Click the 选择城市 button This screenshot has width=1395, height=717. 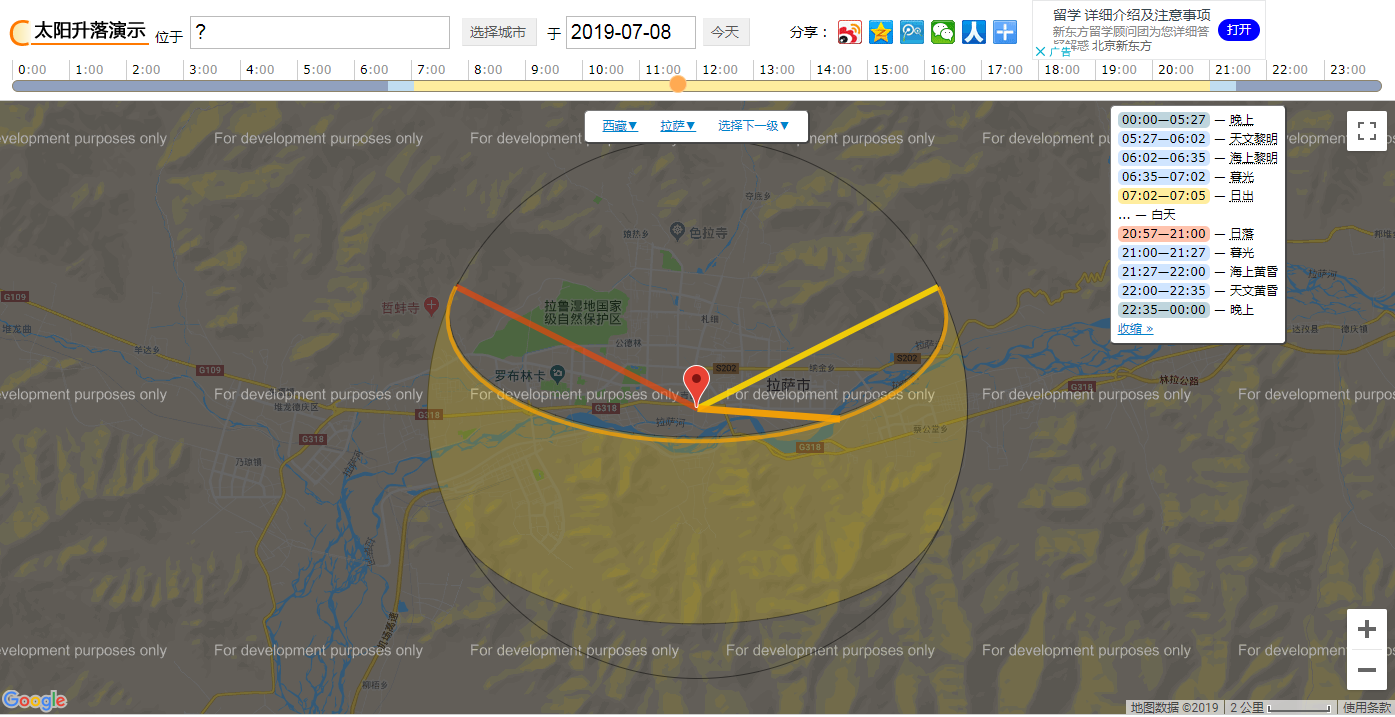tap(498, 32)
